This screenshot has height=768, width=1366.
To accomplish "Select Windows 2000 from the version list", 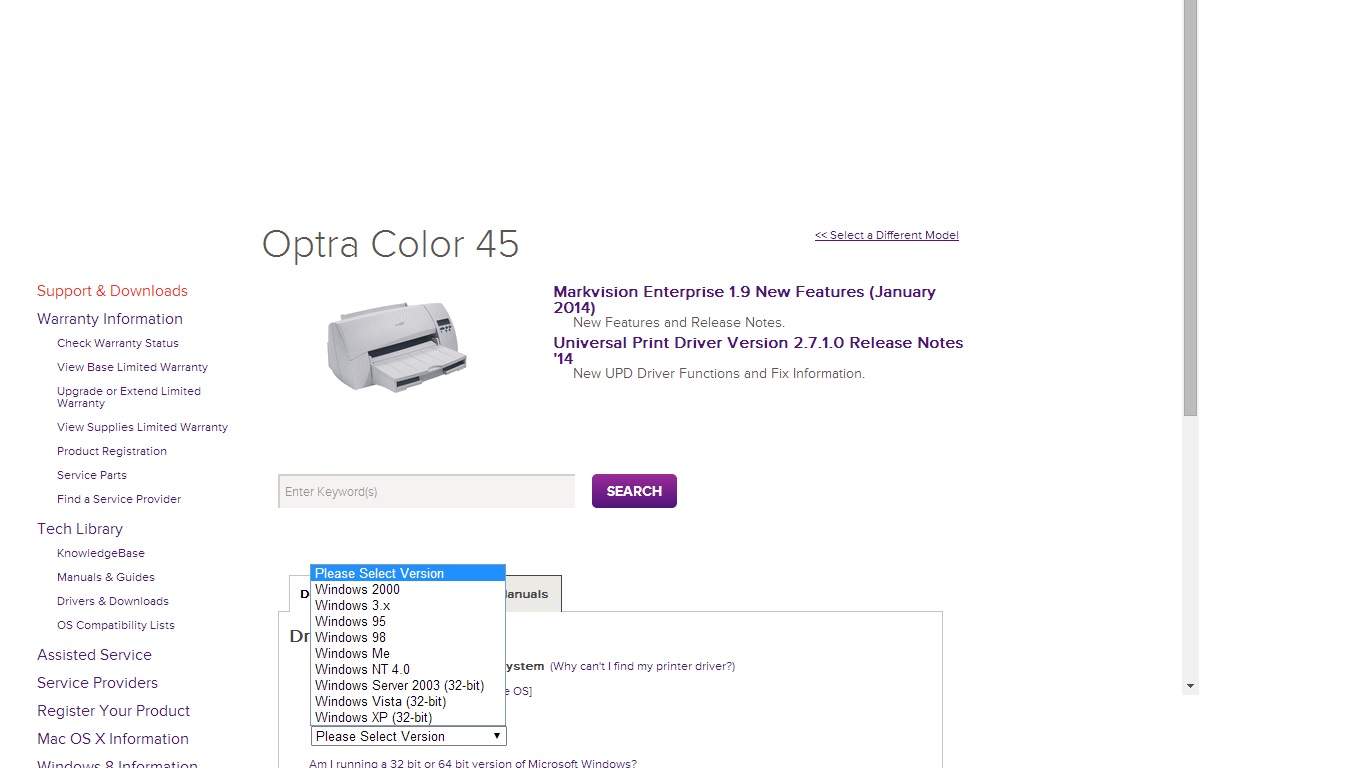I will coord(408,589).
